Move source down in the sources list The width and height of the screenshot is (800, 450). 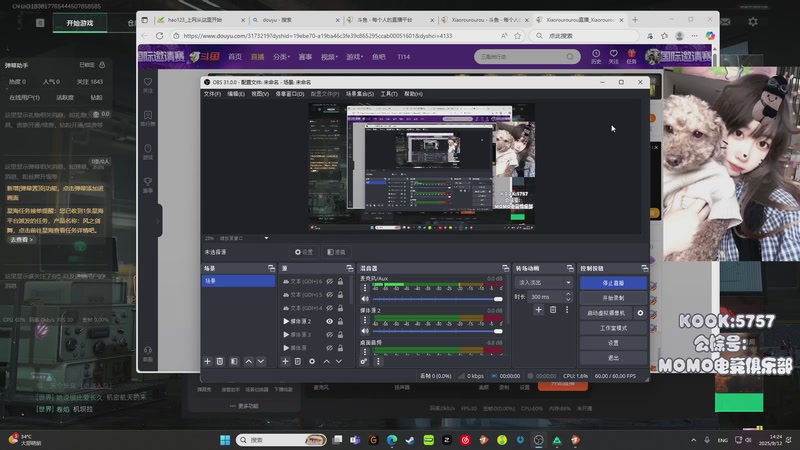(338, 361)
